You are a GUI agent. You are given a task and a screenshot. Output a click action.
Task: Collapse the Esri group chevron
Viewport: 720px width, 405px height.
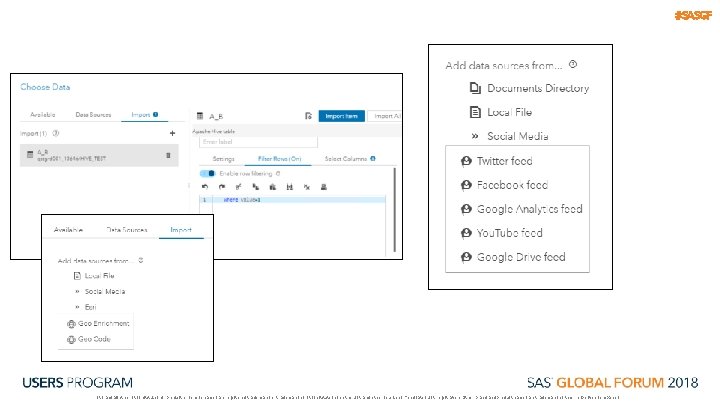coord(77,307)
